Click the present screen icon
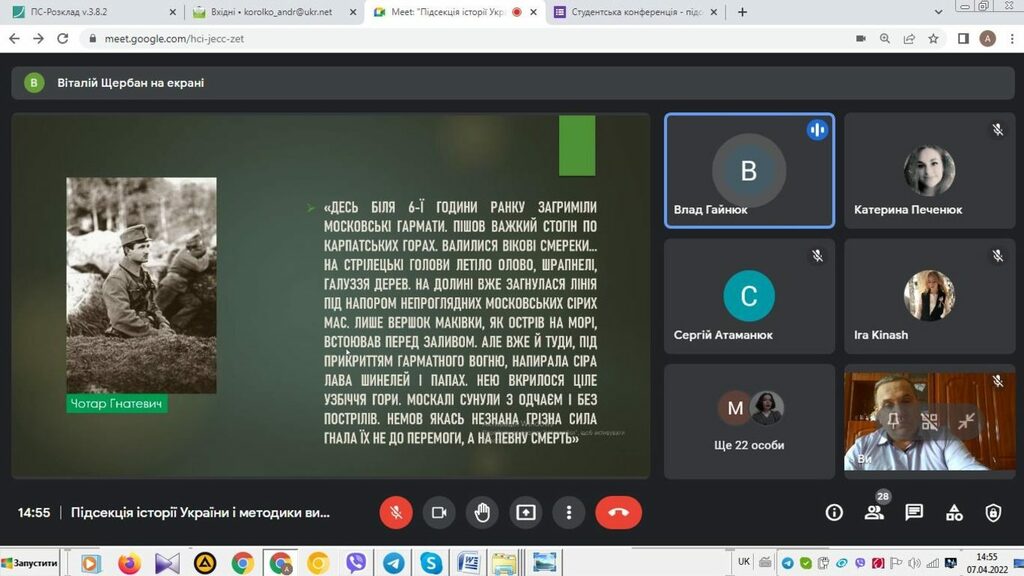Viewport: 1024px width, 576px height. click(526, 512)
